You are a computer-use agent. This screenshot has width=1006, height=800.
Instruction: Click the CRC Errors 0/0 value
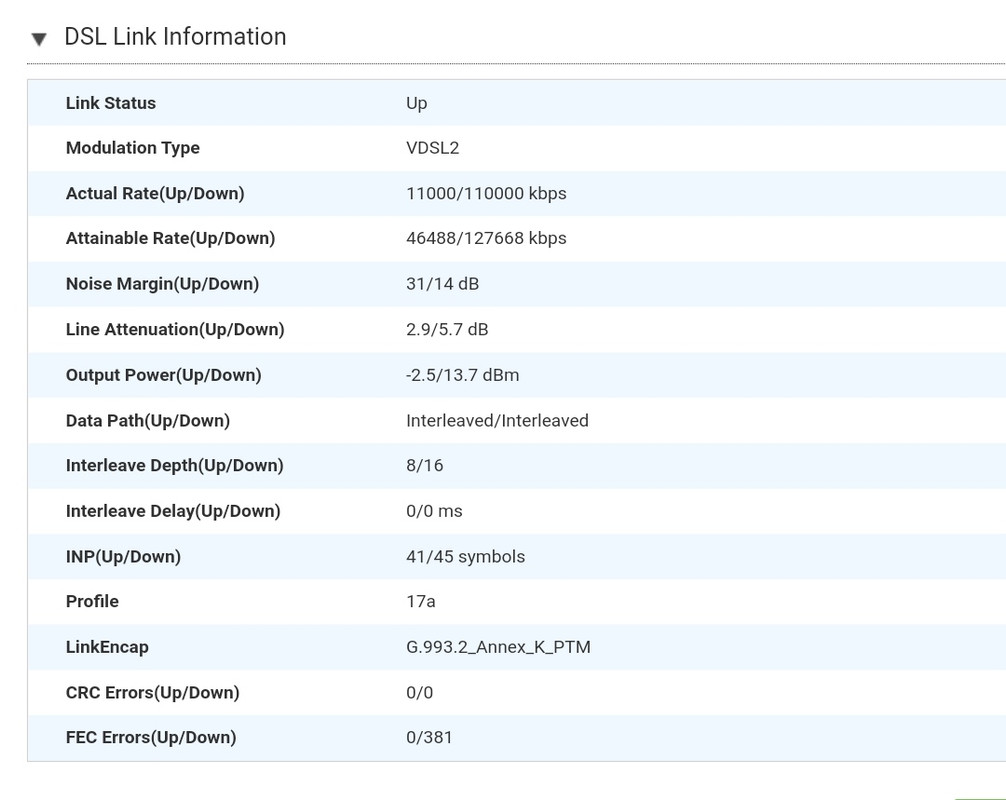pos(420,693)
